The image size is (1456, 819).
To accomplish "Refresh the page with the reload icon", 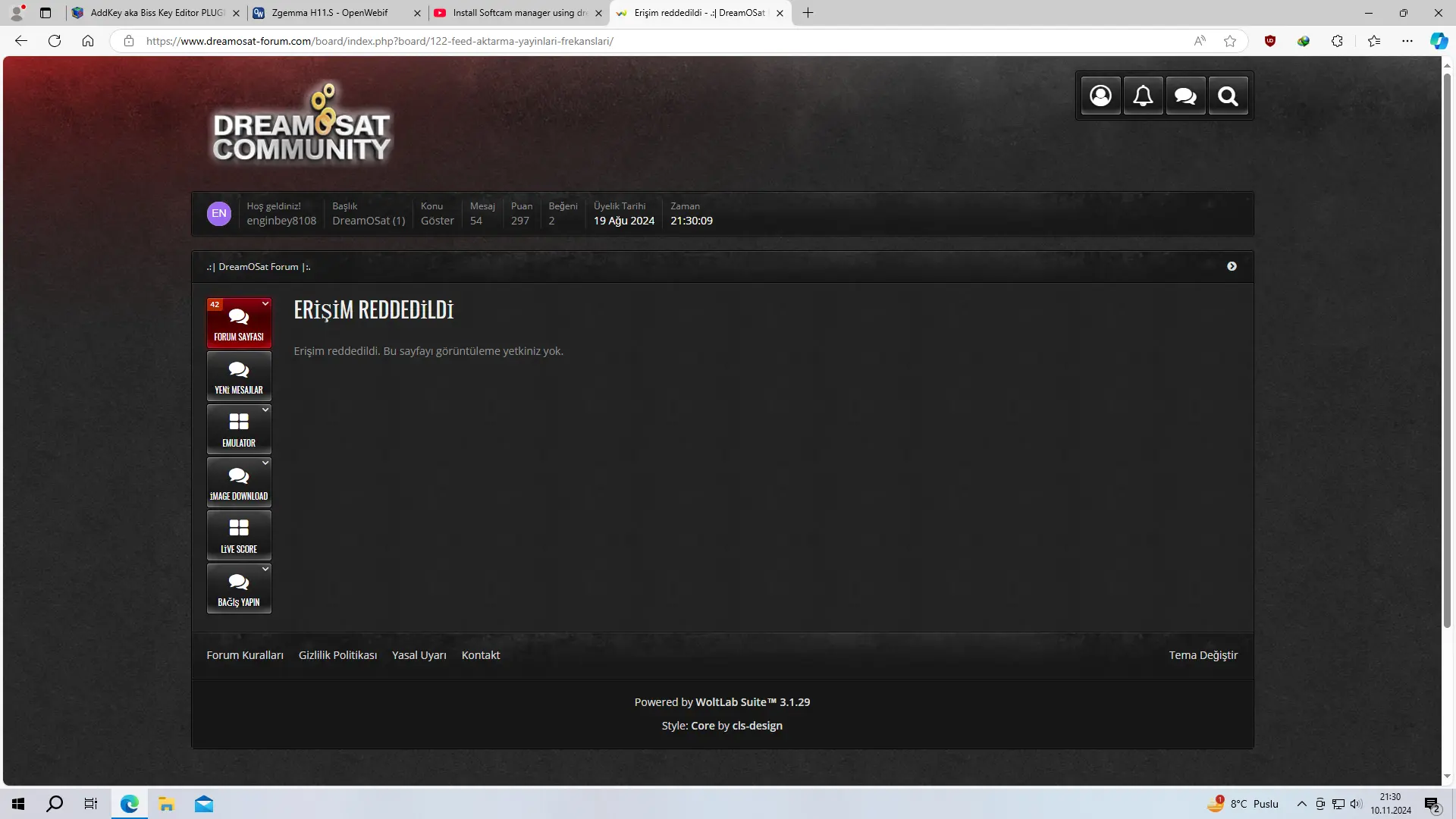I will coord(55,41).
